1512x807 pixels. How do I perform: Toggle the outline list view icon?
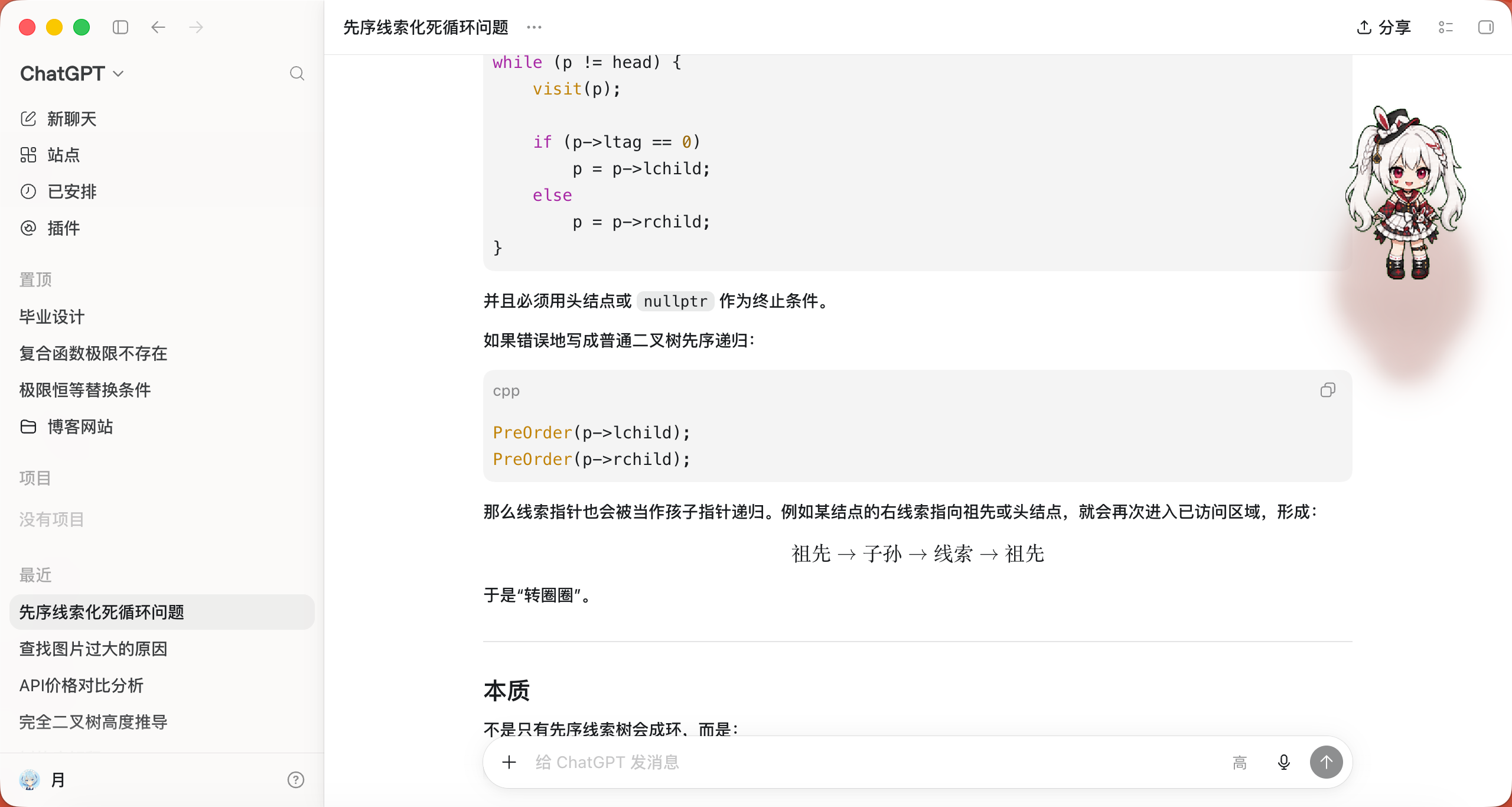1445,27
